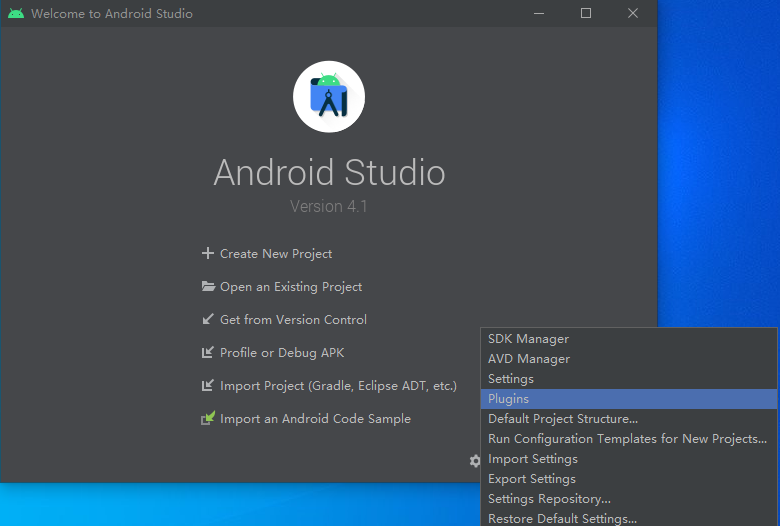Image resolution: width=780 pixels, height=526 pixels.
Task: Select the highlighted Plugins entry
Action: click(629, 399)
